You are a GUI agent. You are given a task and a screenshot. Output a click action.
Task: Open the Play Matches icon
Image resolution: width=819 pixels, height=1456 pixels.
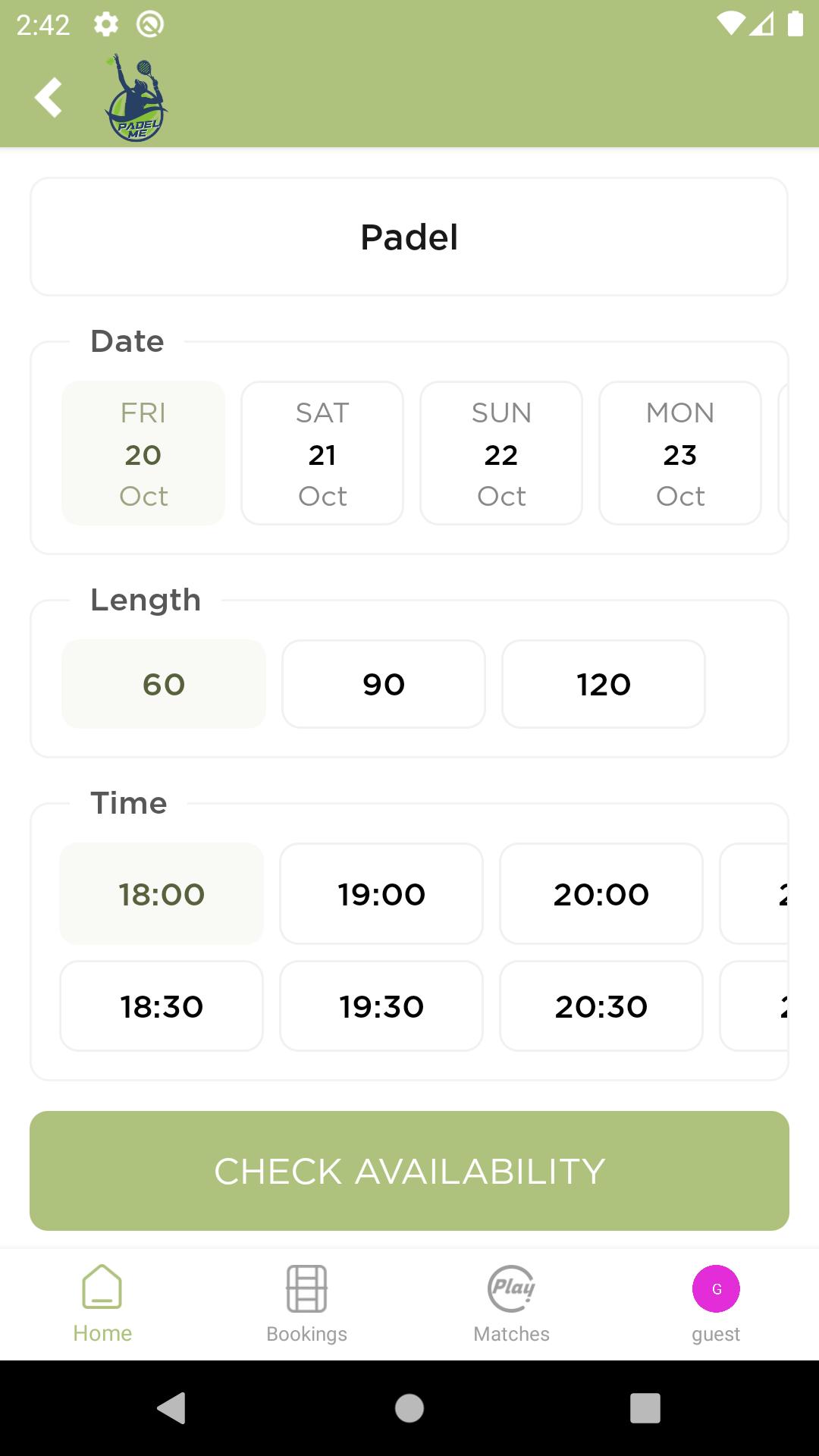click(511, 1288)
